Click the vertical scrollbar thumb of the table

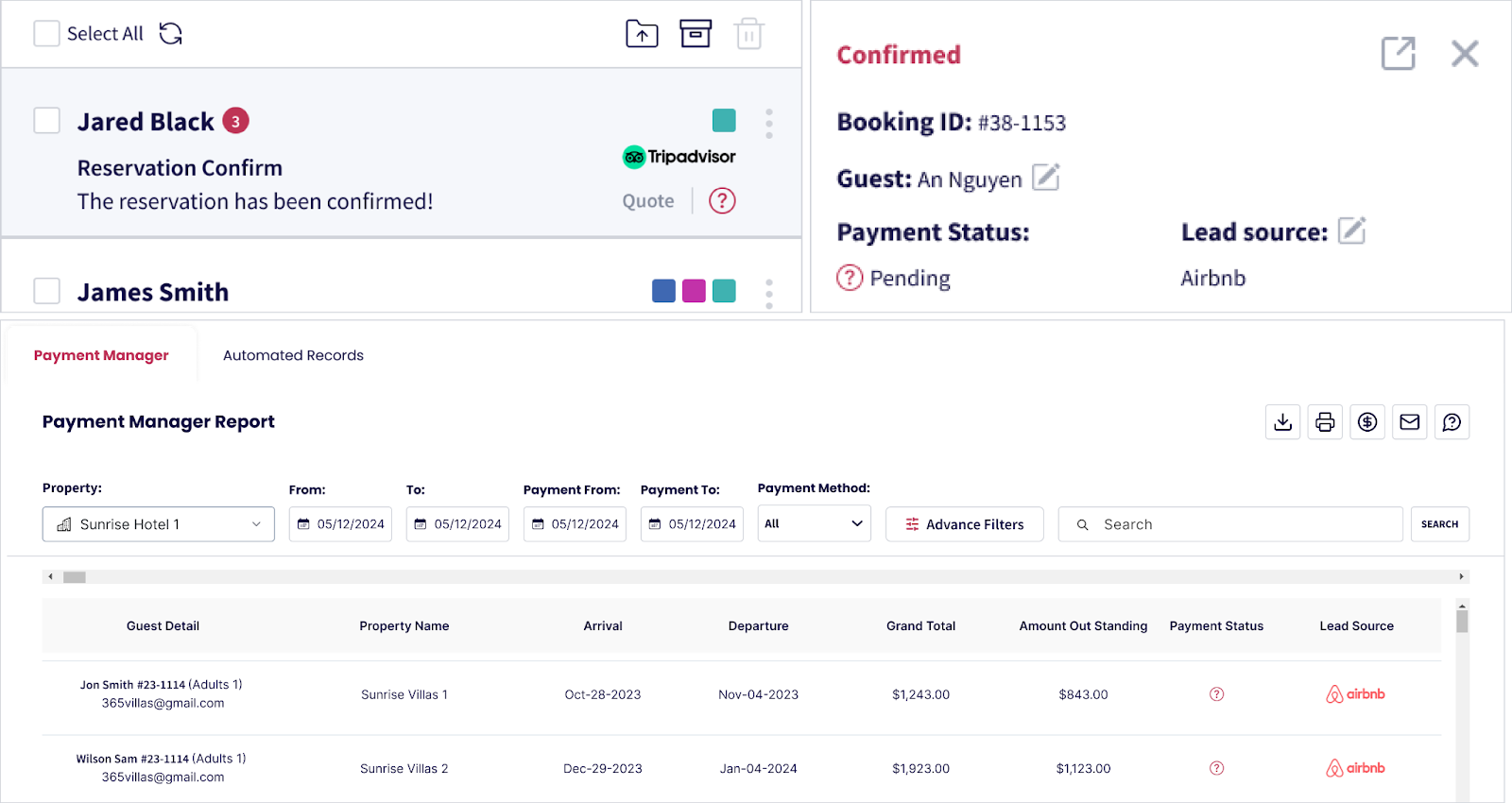(1462, 621)
